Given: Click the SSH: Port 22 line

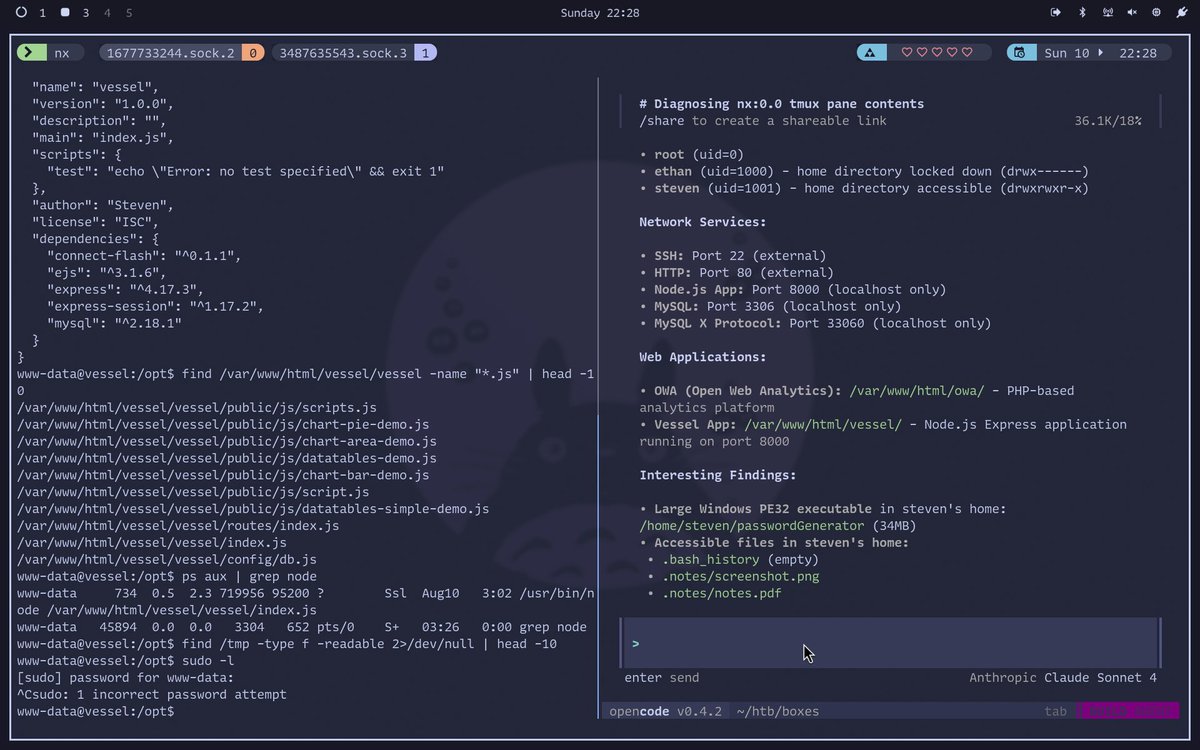Looking at the screenshot, I should (733, 256).
